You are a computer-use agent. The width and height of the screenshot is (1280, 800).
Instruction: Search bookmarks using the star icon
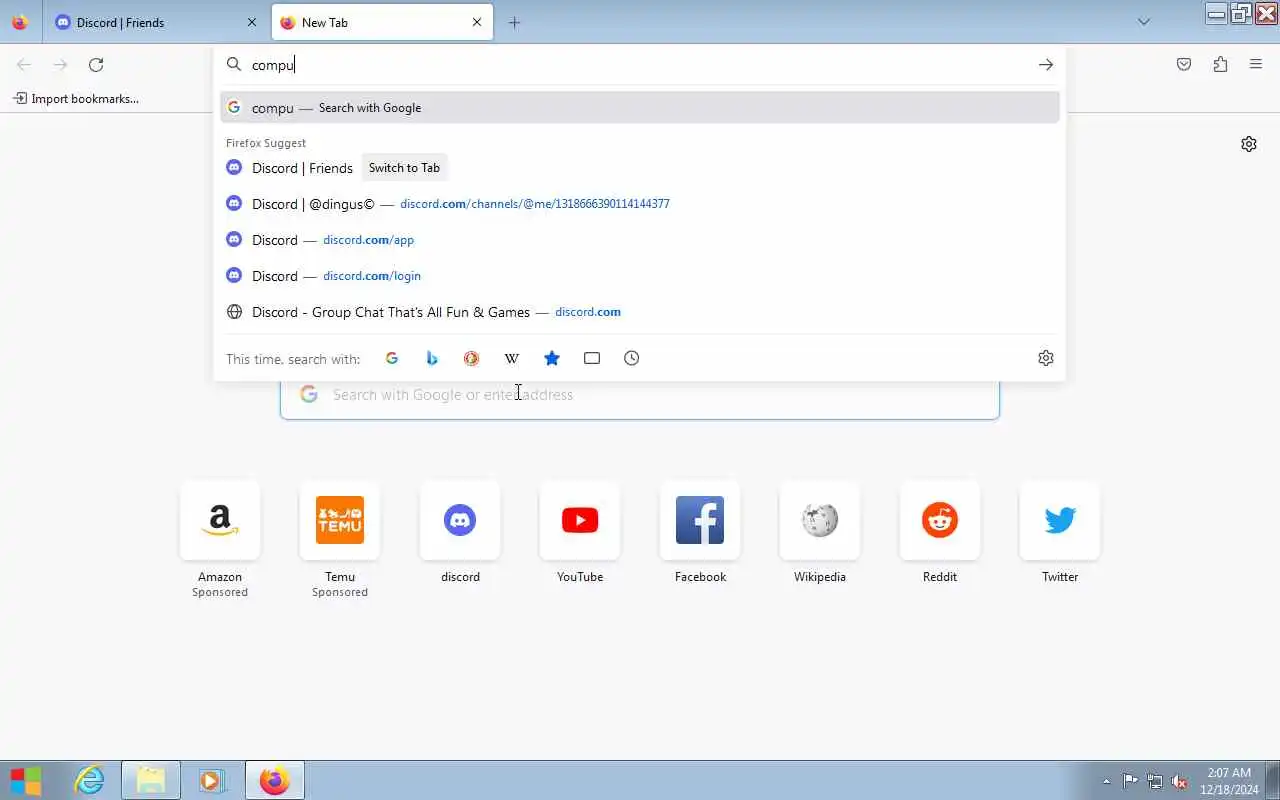tap(552, 358)
